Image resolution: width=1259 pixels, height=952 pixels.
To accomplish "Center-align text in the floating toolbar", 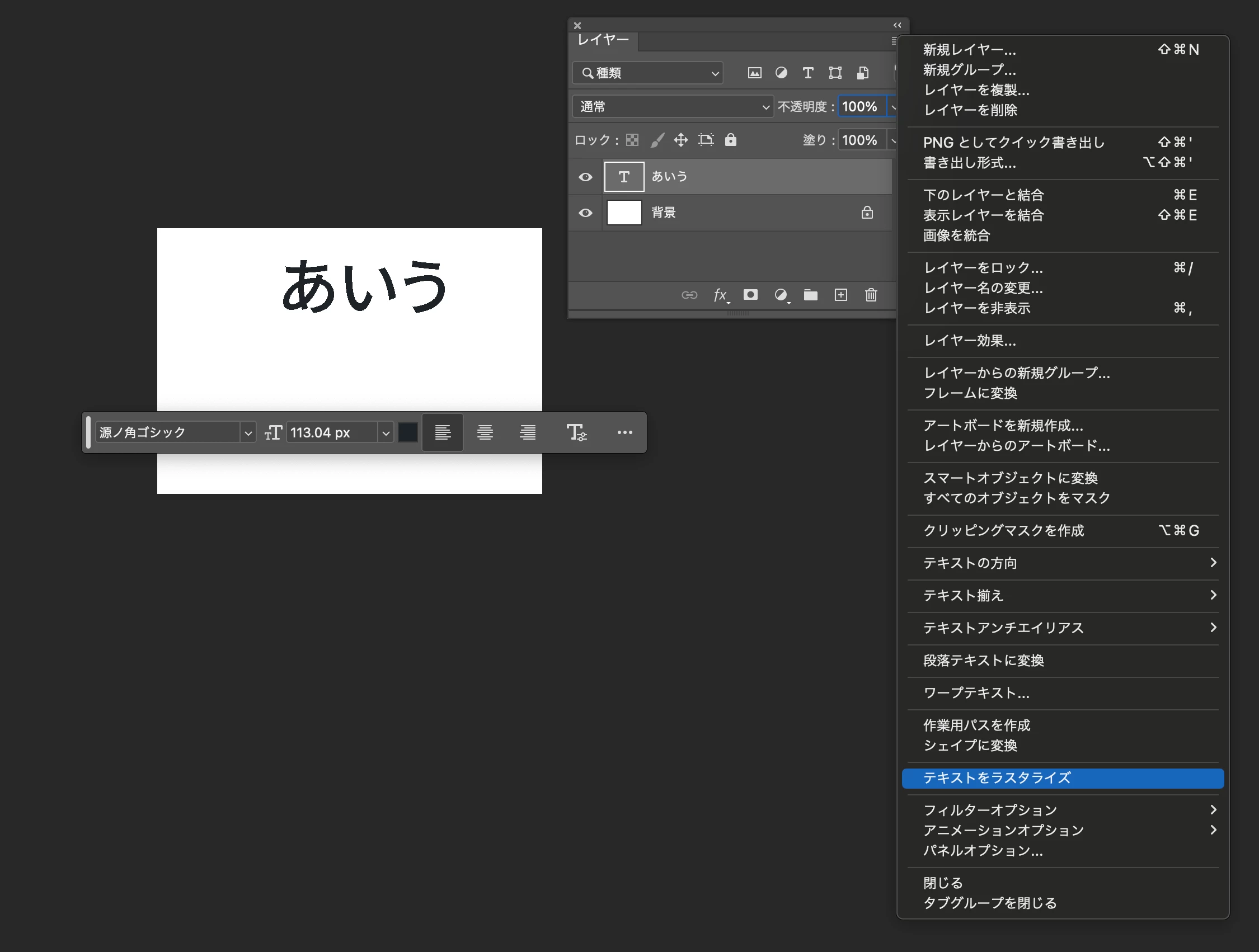I will click(485, 432).
